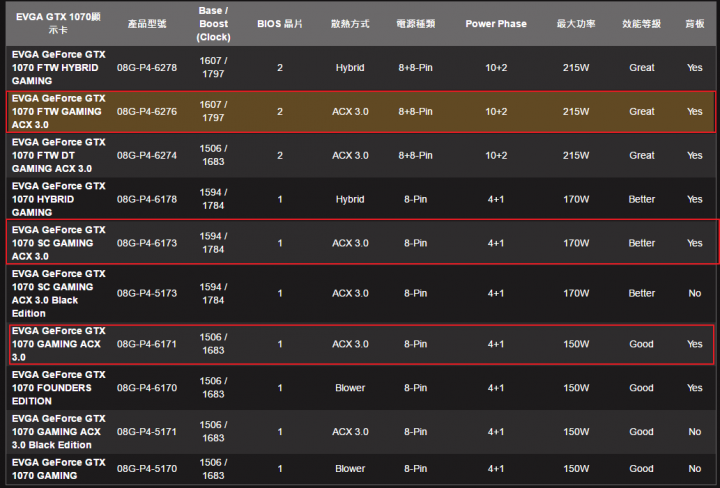This screenshot has height=488, width=720.
Task: Select product name '1070 FOUNDERS EDITION'
Action: [59, 388]
